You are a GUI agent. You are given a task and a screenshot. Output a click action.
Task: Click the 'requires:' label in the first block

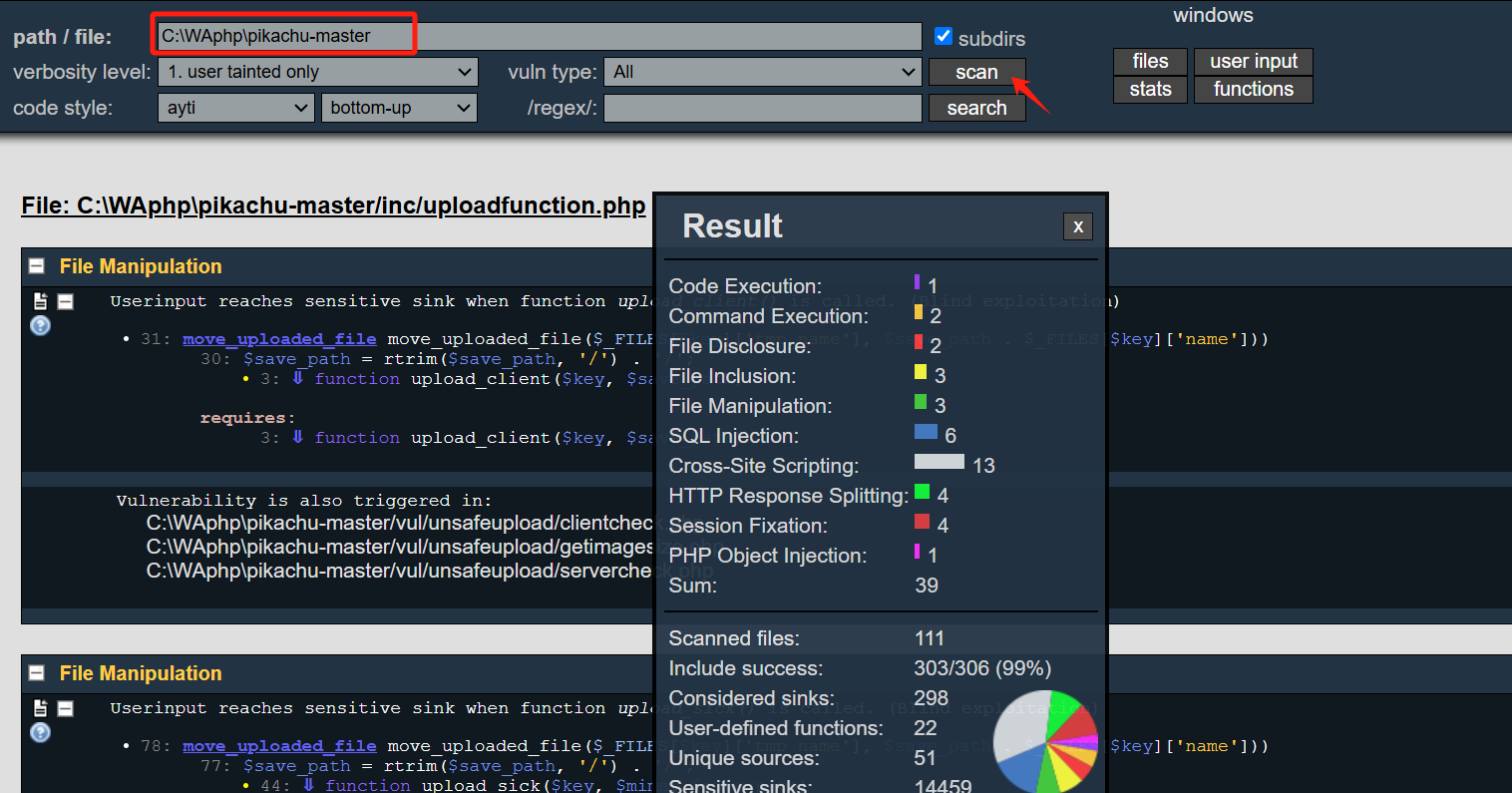247,418
